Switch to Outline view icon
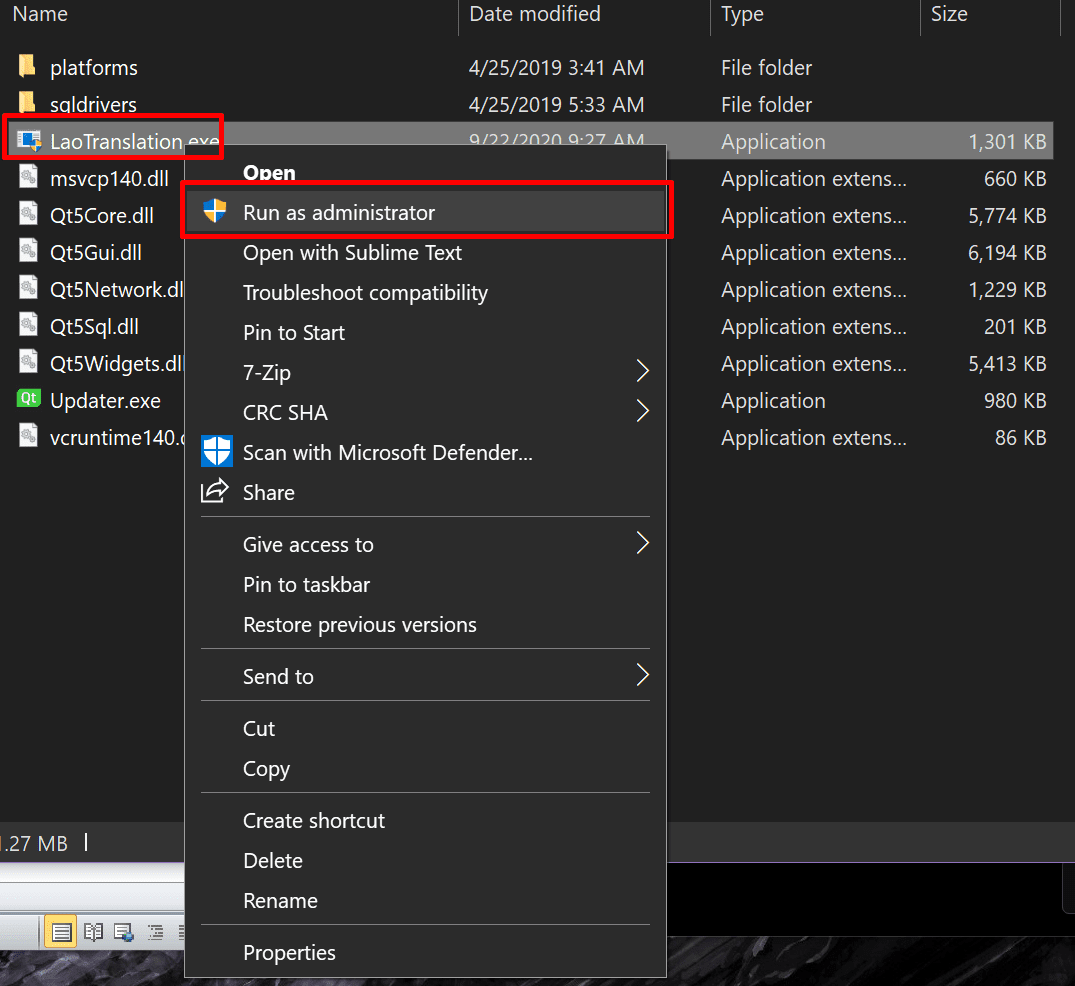Screen dimensions: 1075x986 click(155, 932)
